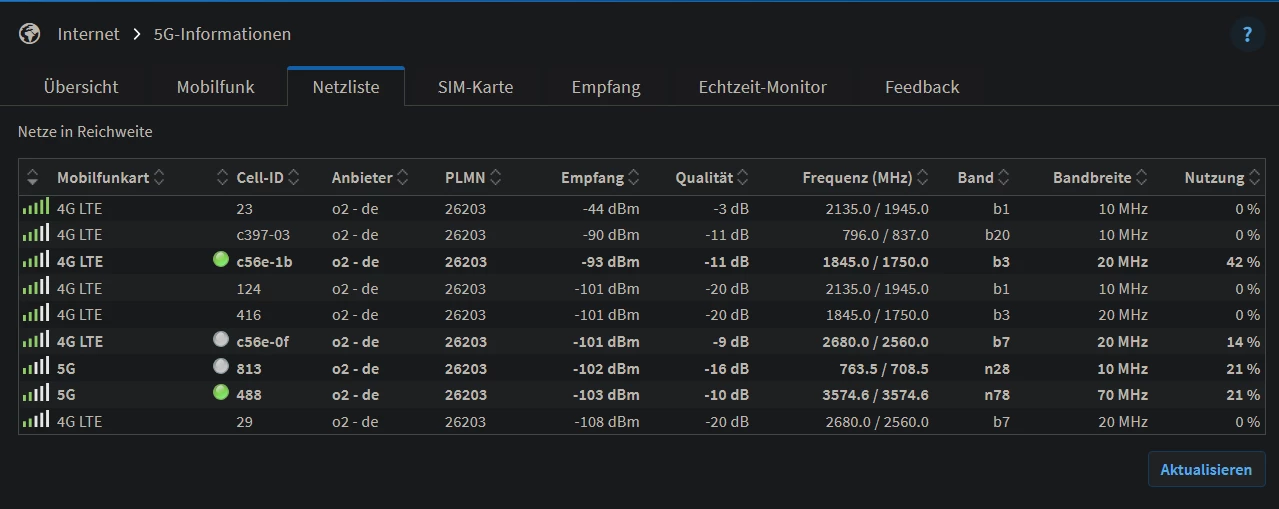This screenshot has height=509, width=1279.
Task: Sort by Frequenz (MHz) column
Action: (865, 178)
